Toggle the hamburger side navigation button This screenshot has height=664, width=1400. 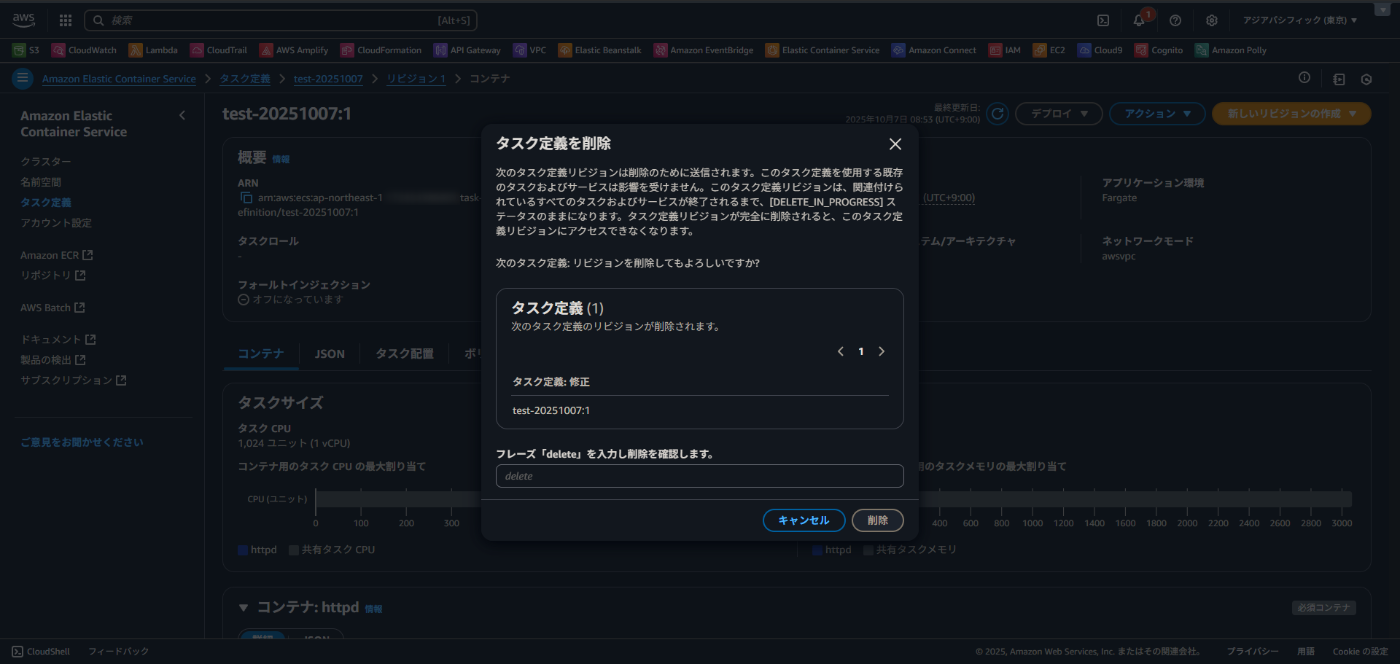click(x=22, y=78)
